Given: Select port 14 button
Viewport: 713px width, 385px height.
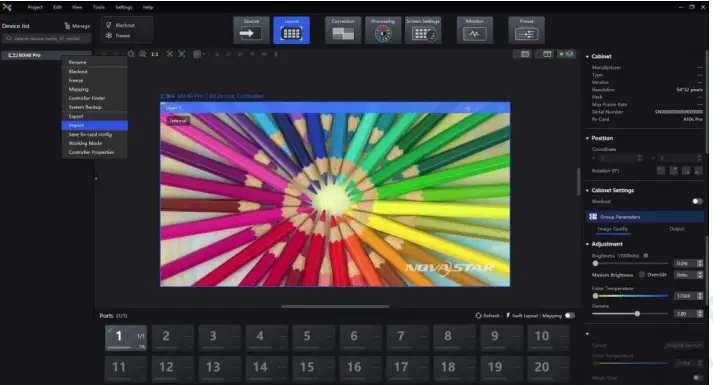Looking at the screenshot, I should [x=267, y=368].
